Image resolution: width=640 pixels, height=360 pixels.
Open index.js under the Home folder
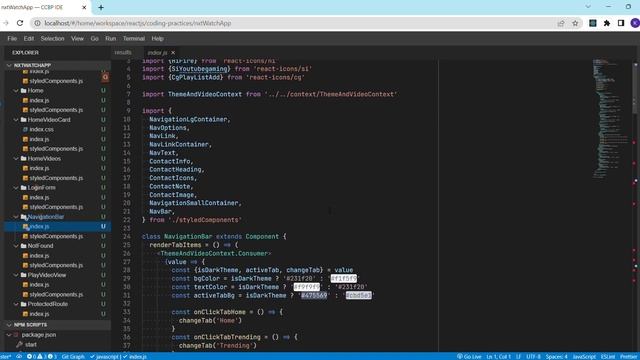point(39,100)
